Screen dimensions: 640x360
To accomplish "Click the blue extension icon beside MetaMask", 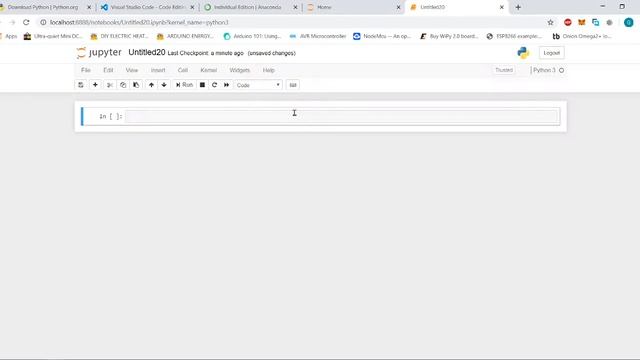I will [x=596, y=22].
